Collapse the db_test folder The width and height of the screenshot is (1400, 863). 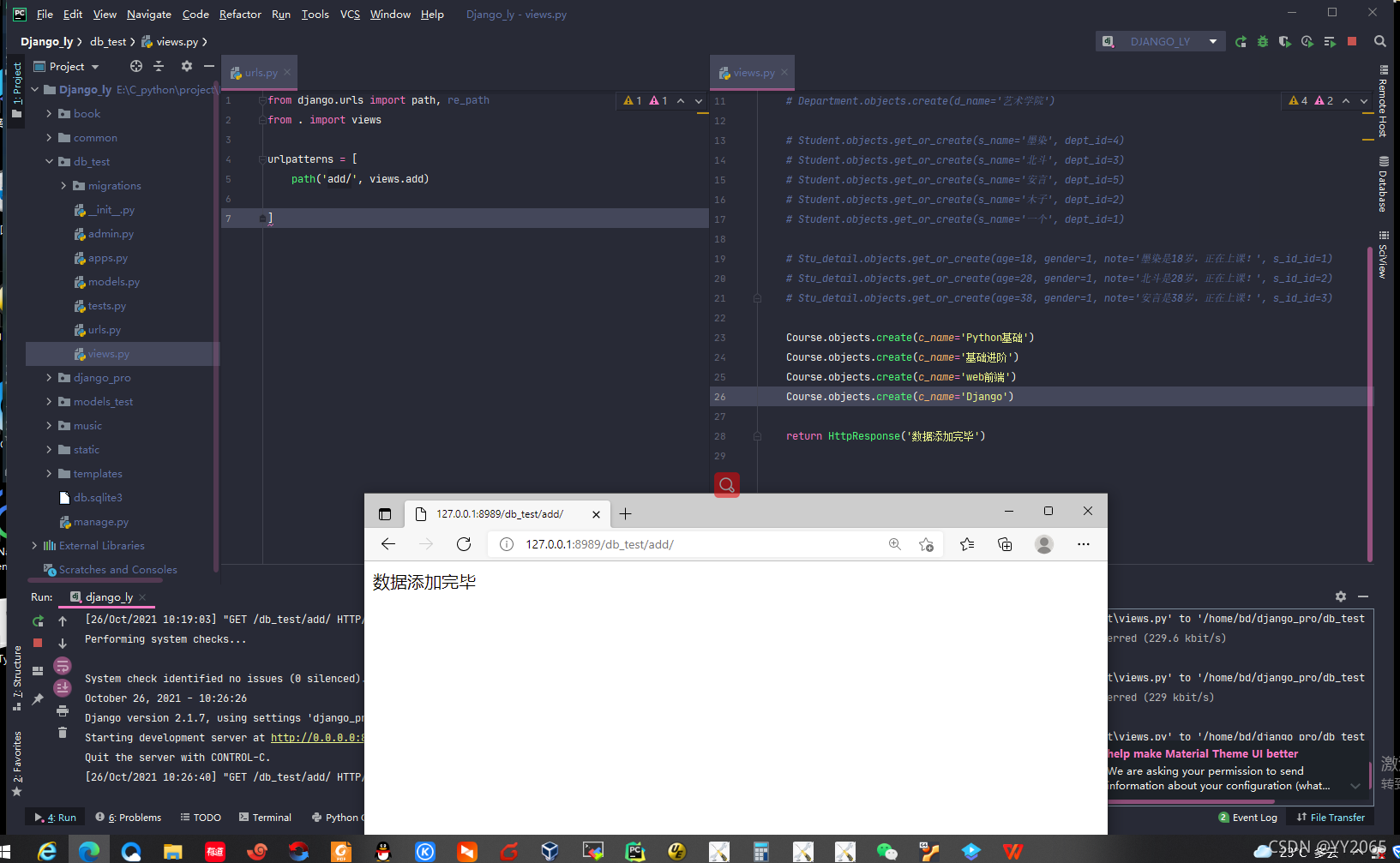click(x=49, y=161)
